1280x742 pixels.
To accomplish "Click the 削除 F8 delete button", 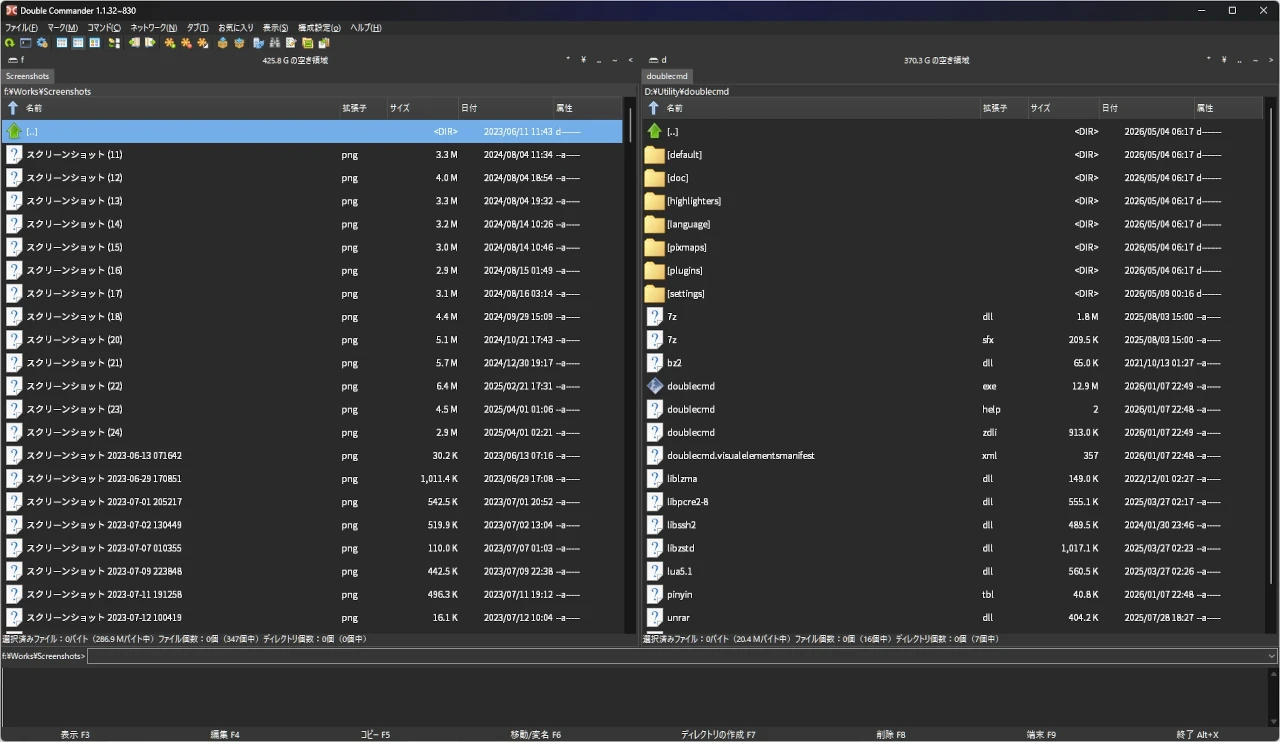I will coord(891,735).
